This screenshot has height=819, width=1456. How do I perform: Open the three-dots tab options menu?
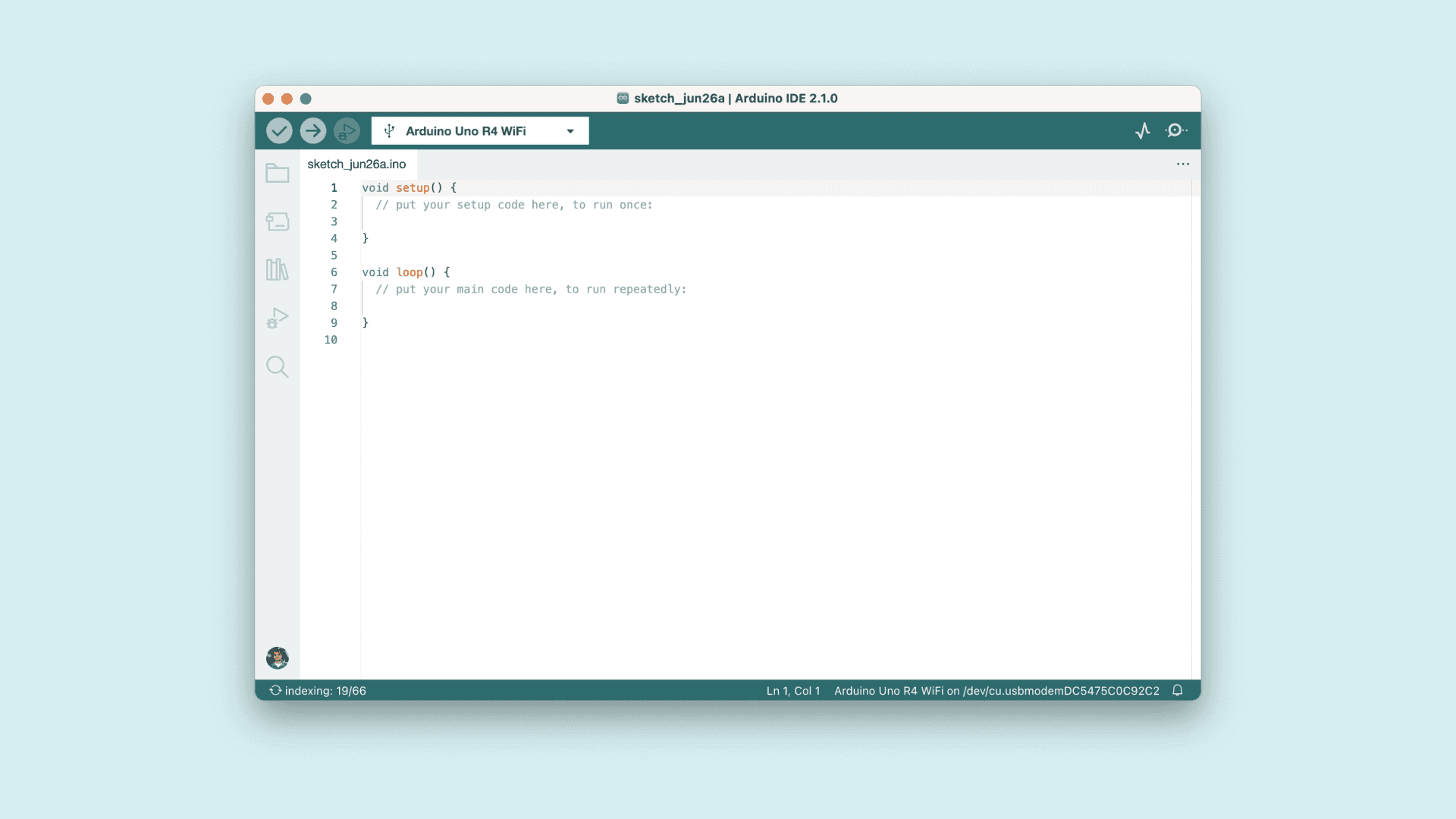(1182, 164)
